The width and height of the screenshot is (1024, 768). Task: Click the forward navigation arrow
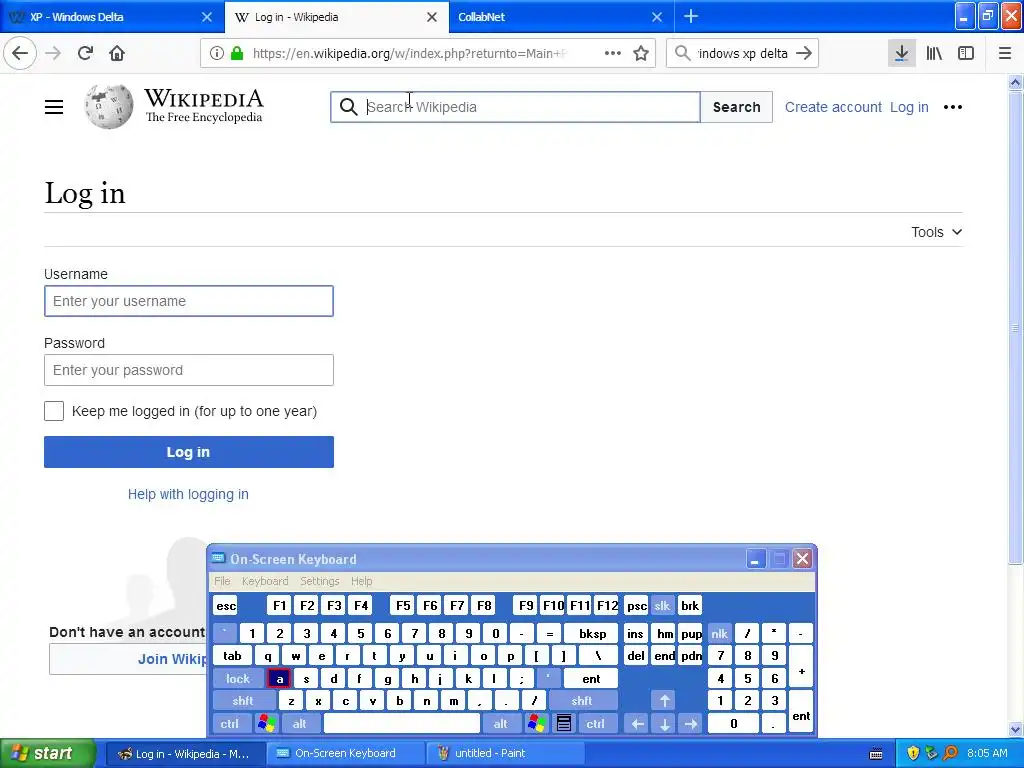click(x=53, y=53)
